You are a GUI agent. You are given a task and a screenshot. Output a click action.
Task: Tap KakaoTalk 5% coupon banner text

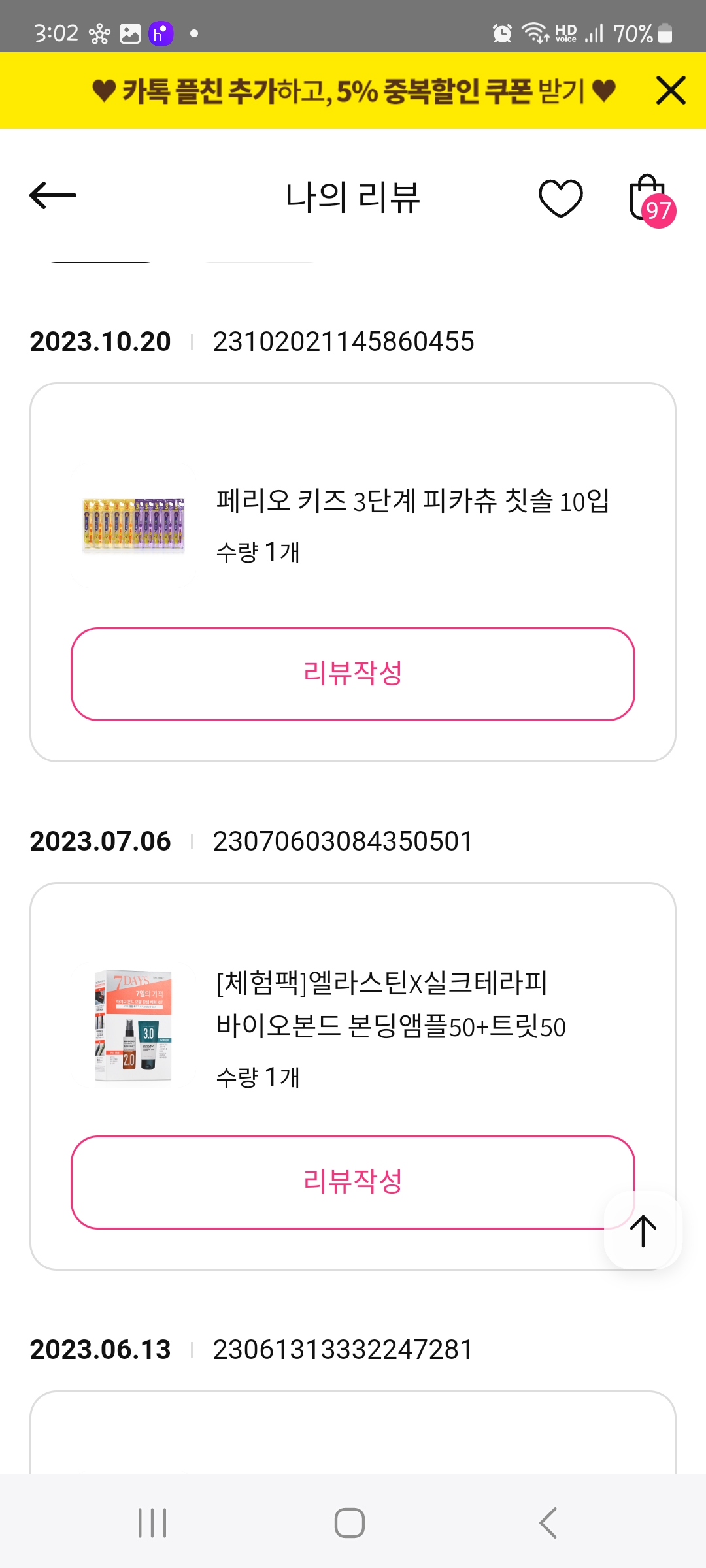click(x=353, y=91)
